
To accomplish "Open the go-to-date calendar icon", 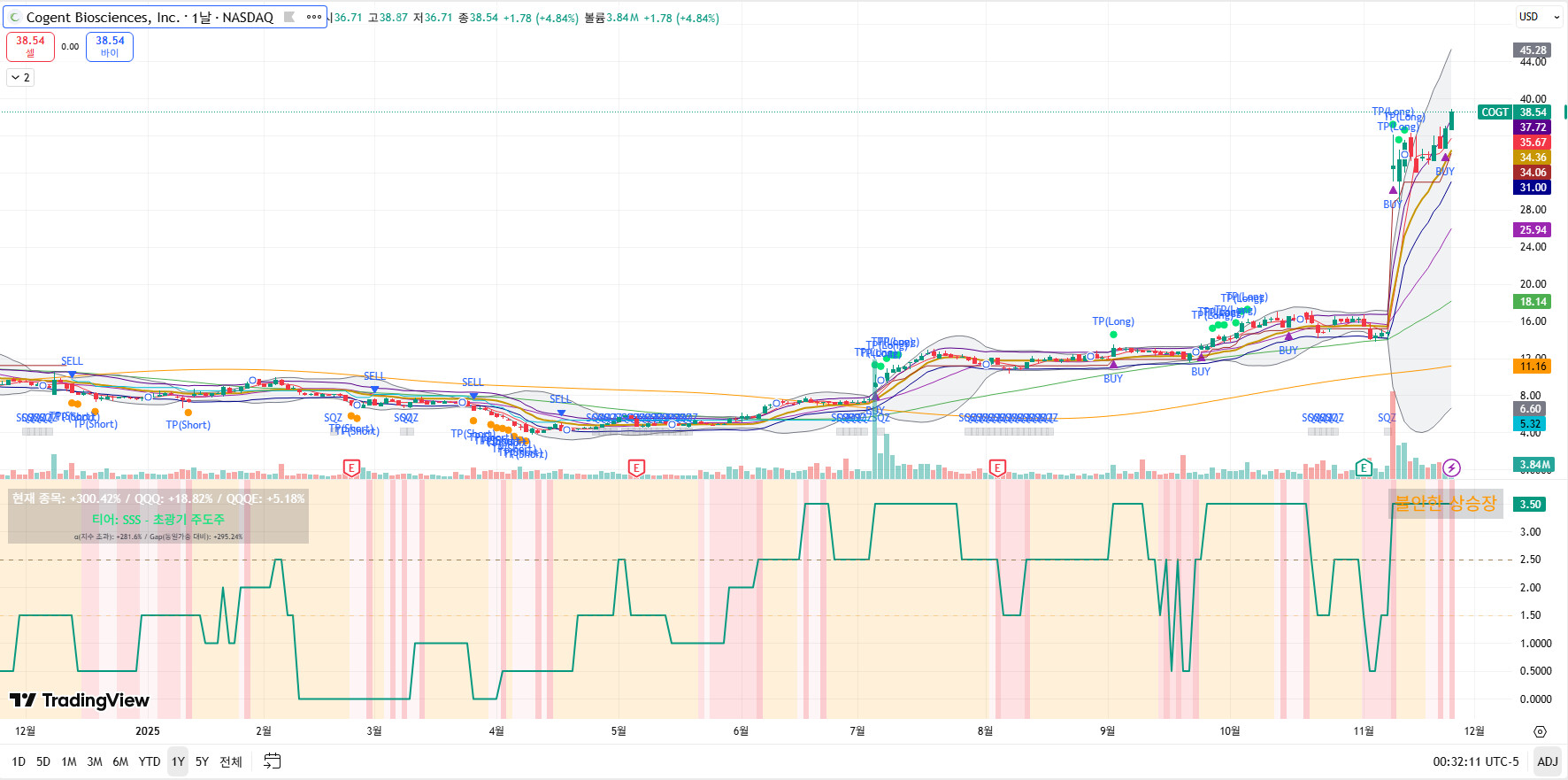I will [273, 761].
